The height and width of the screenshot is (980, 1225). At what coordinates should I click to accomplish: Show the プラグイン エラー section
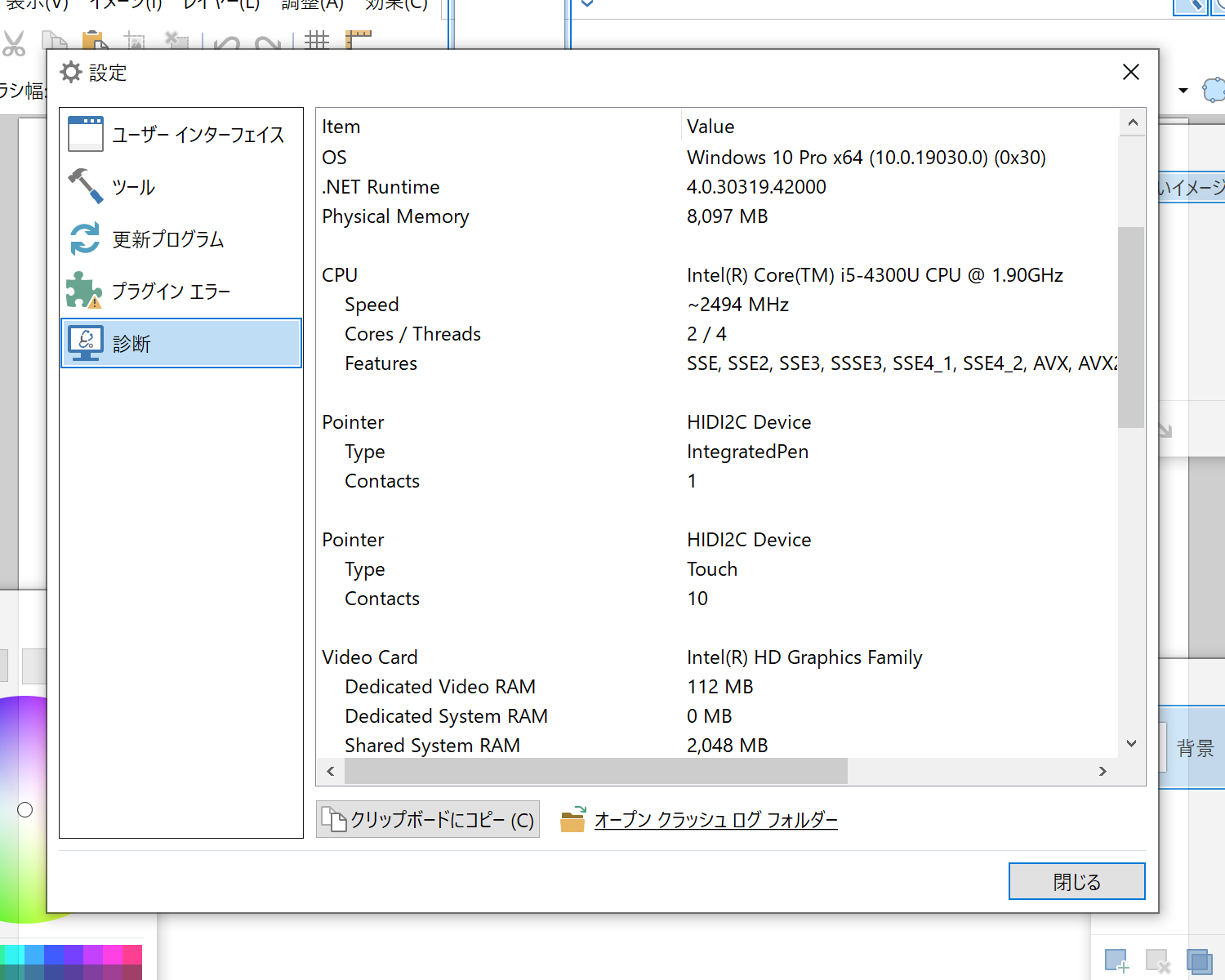click(x=181, y=291)
